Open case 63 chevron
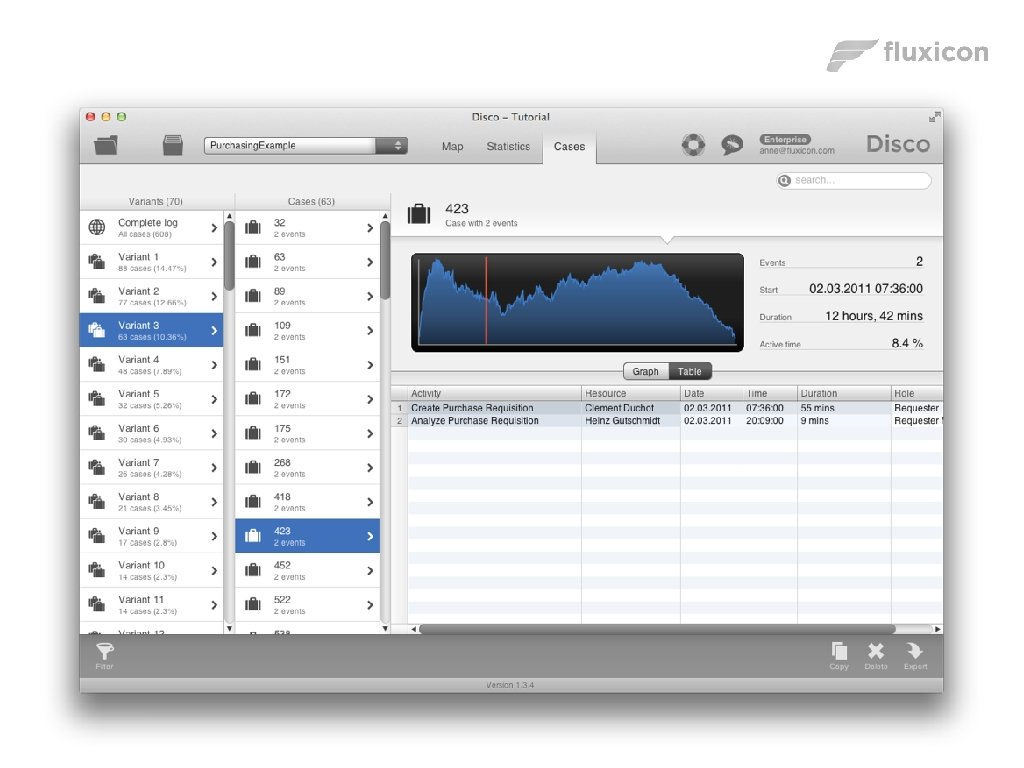 coord(370,262)
